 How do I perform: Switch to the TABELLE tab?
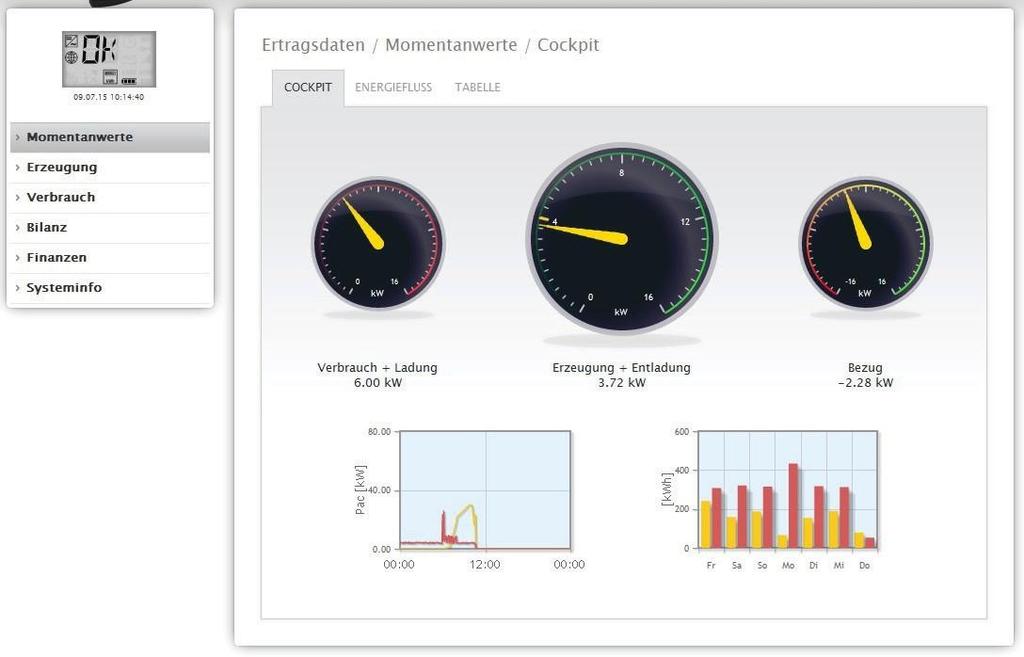pos(477,88)
